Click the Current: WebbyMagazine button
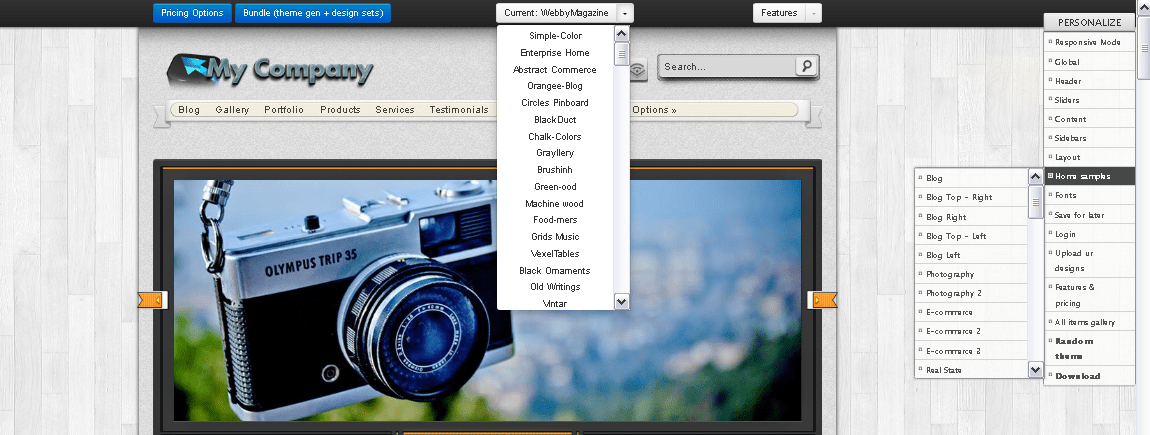The height and width of the screenshot is (435, 1150). tap(556, 13)
